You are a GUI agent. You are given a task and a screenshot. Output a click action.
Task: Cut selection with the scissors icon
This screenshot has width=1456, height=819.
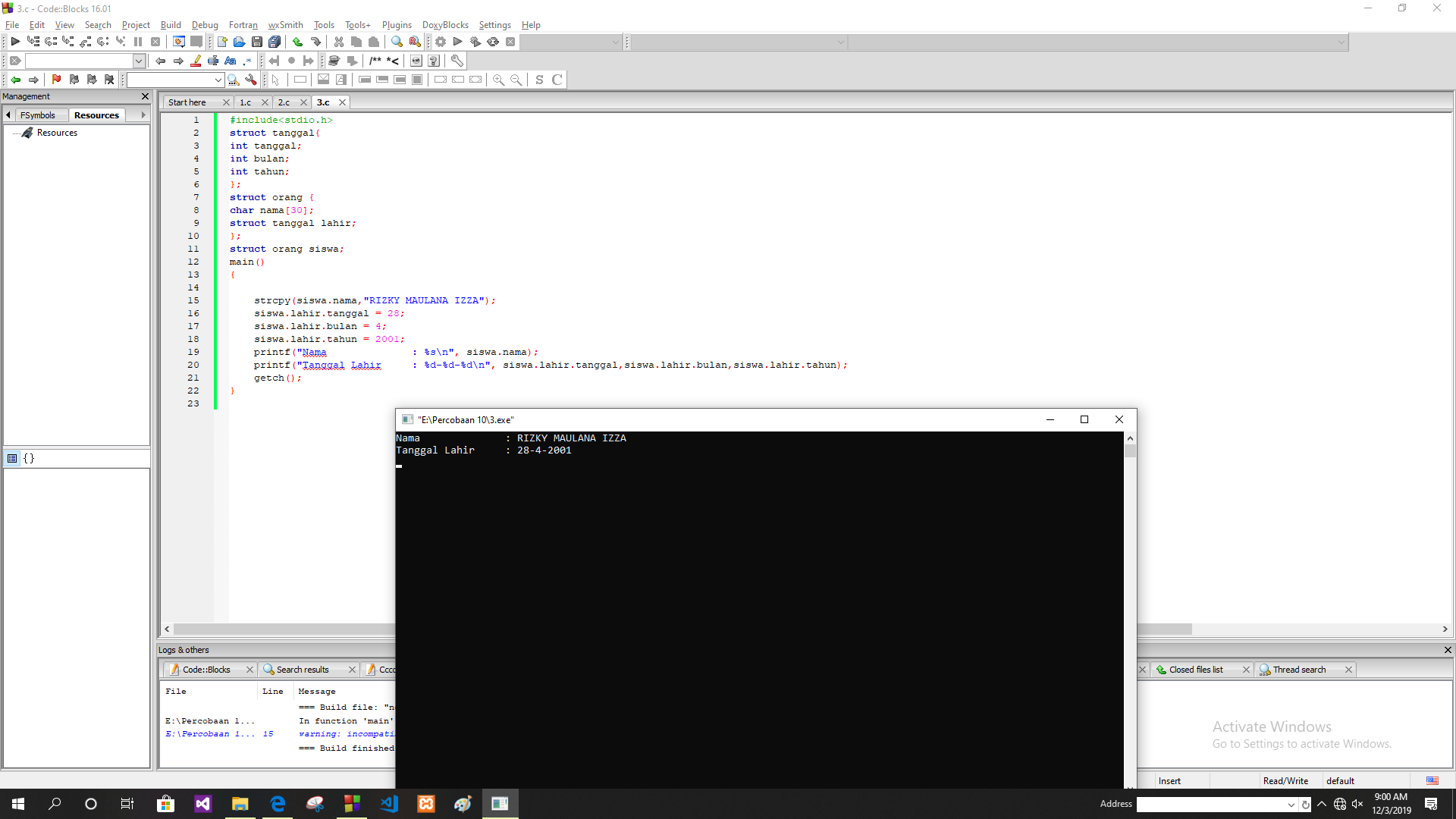[339, 42]
